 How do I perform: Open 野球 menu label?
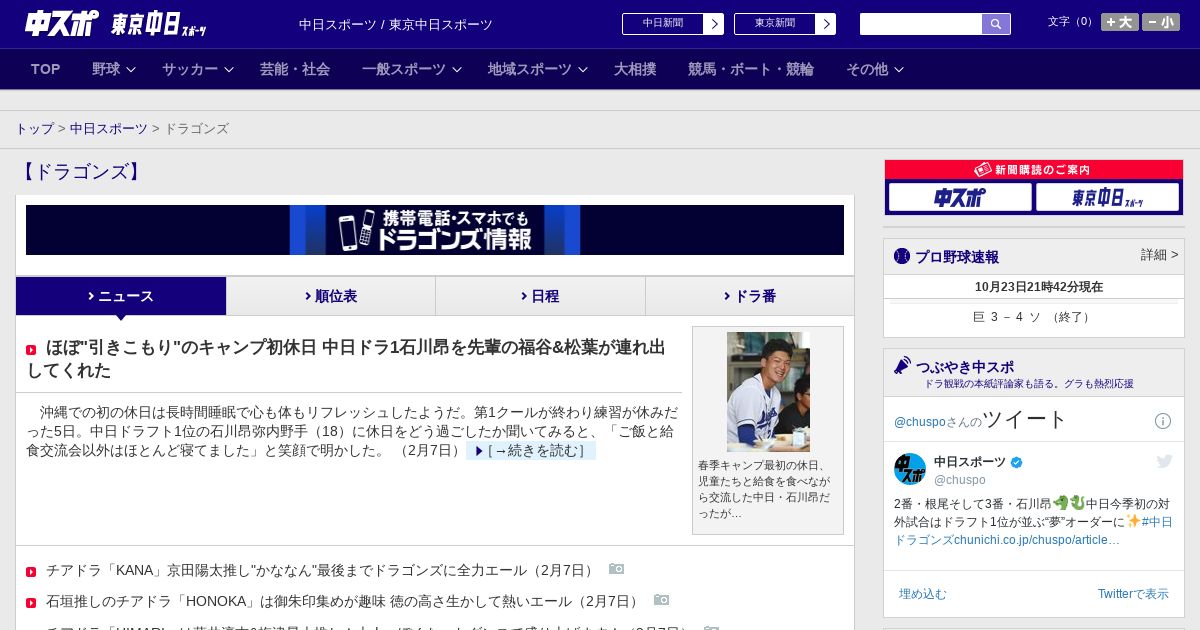click(x=106, y=69)
